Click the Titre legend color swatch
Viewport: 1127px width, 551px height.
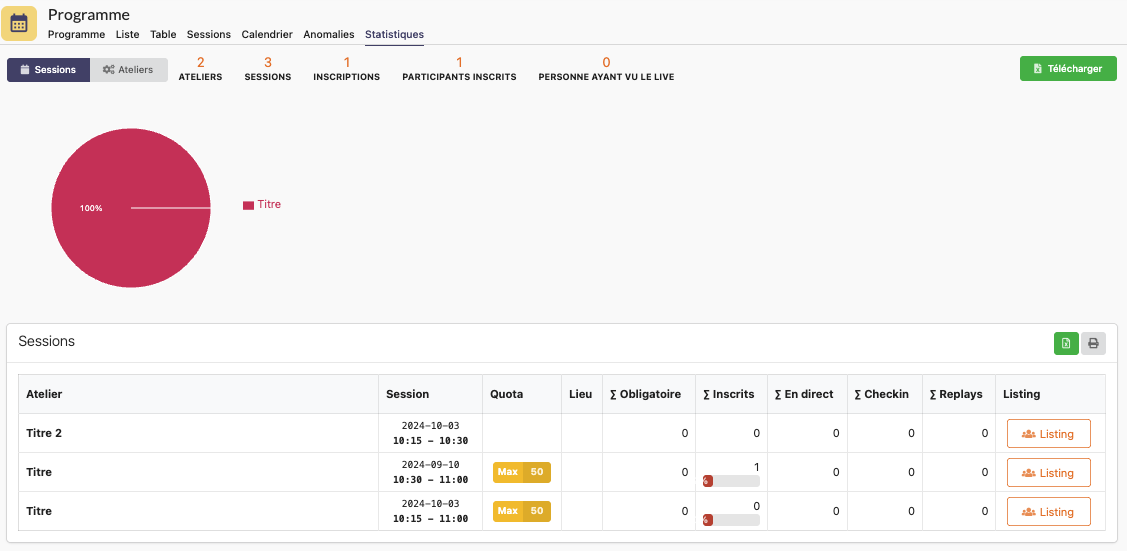(x=248, y=205)
